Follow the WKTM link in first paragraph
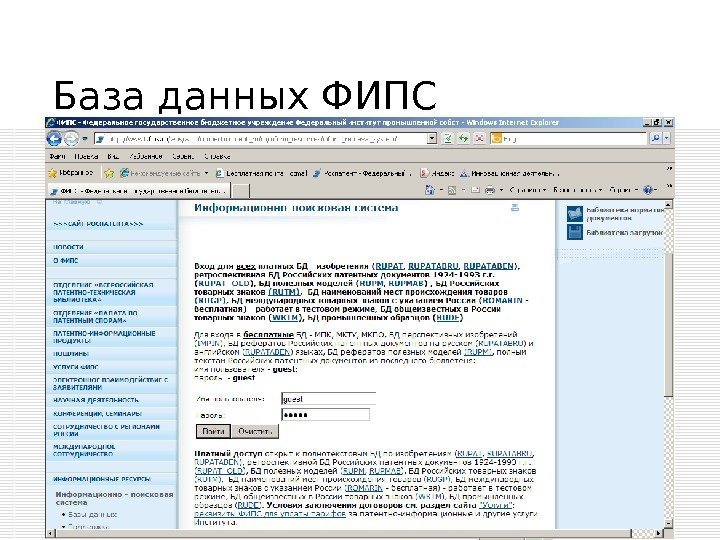720x540 pixels. [x=286, y=317]
